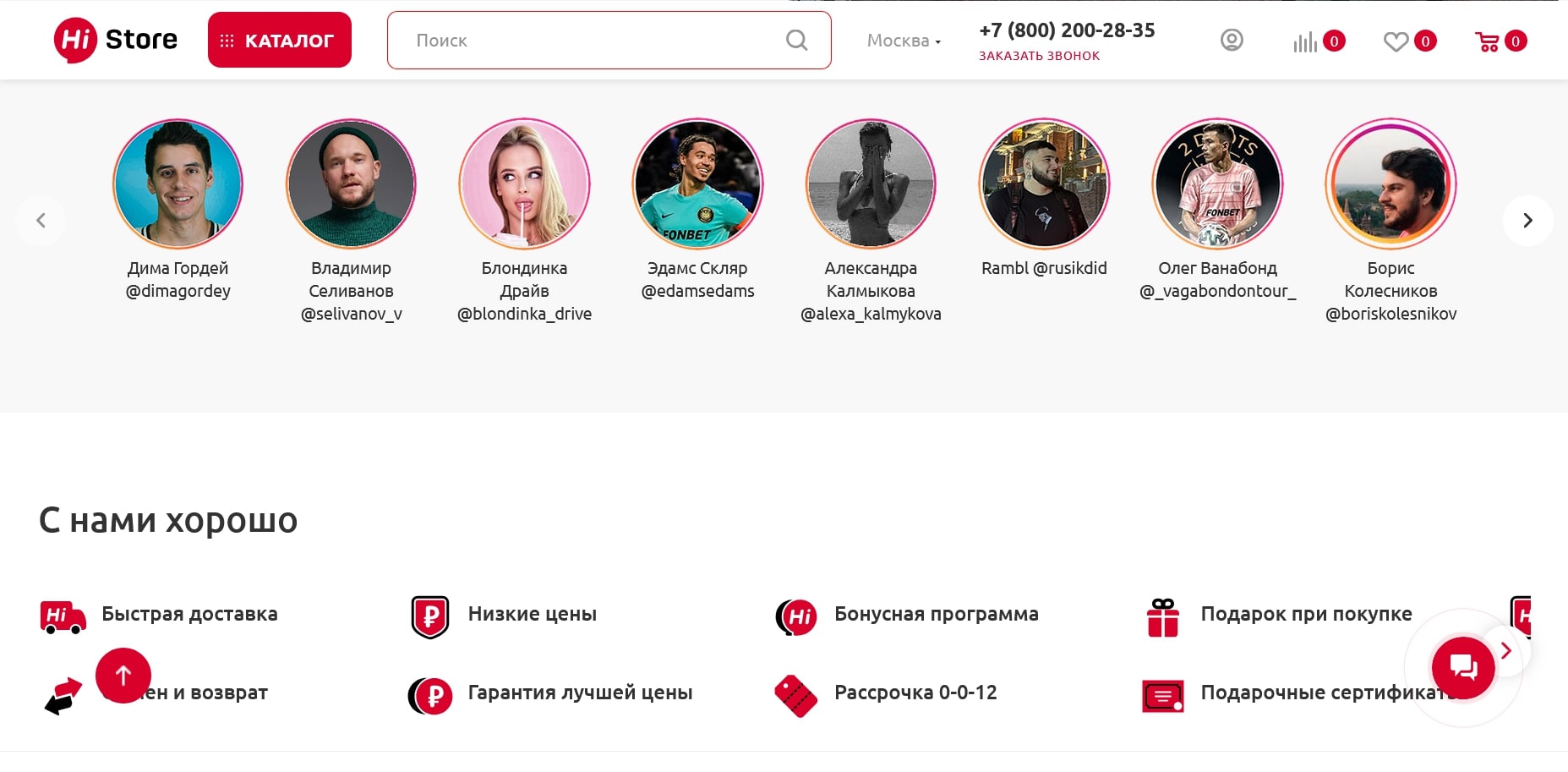Open the live chat bubble button
1568x772 pixels.
(x=1463, y=668)
